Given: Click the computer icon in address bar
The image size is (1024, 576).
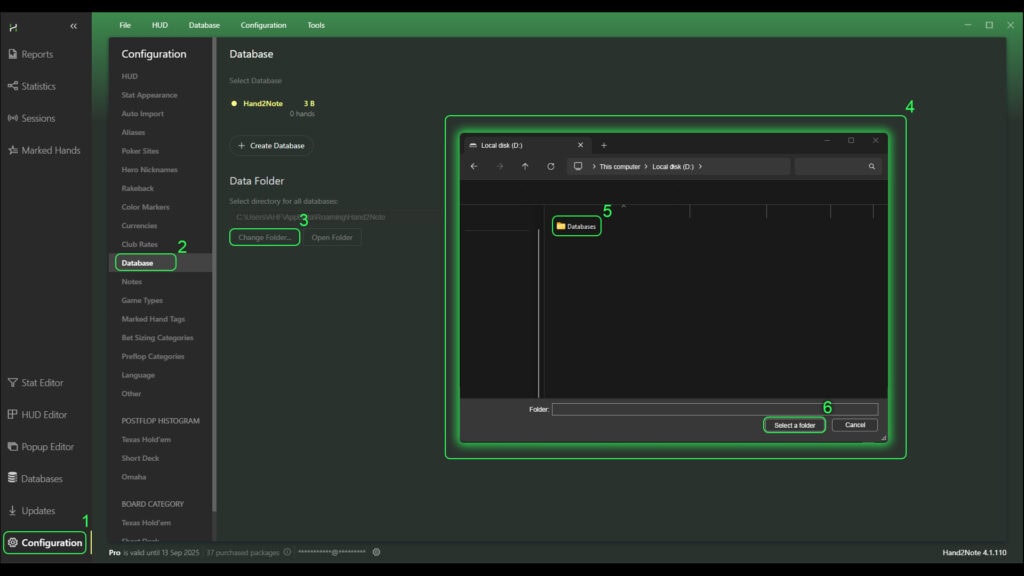Looking at the screenshot, I should pos(578,167).
